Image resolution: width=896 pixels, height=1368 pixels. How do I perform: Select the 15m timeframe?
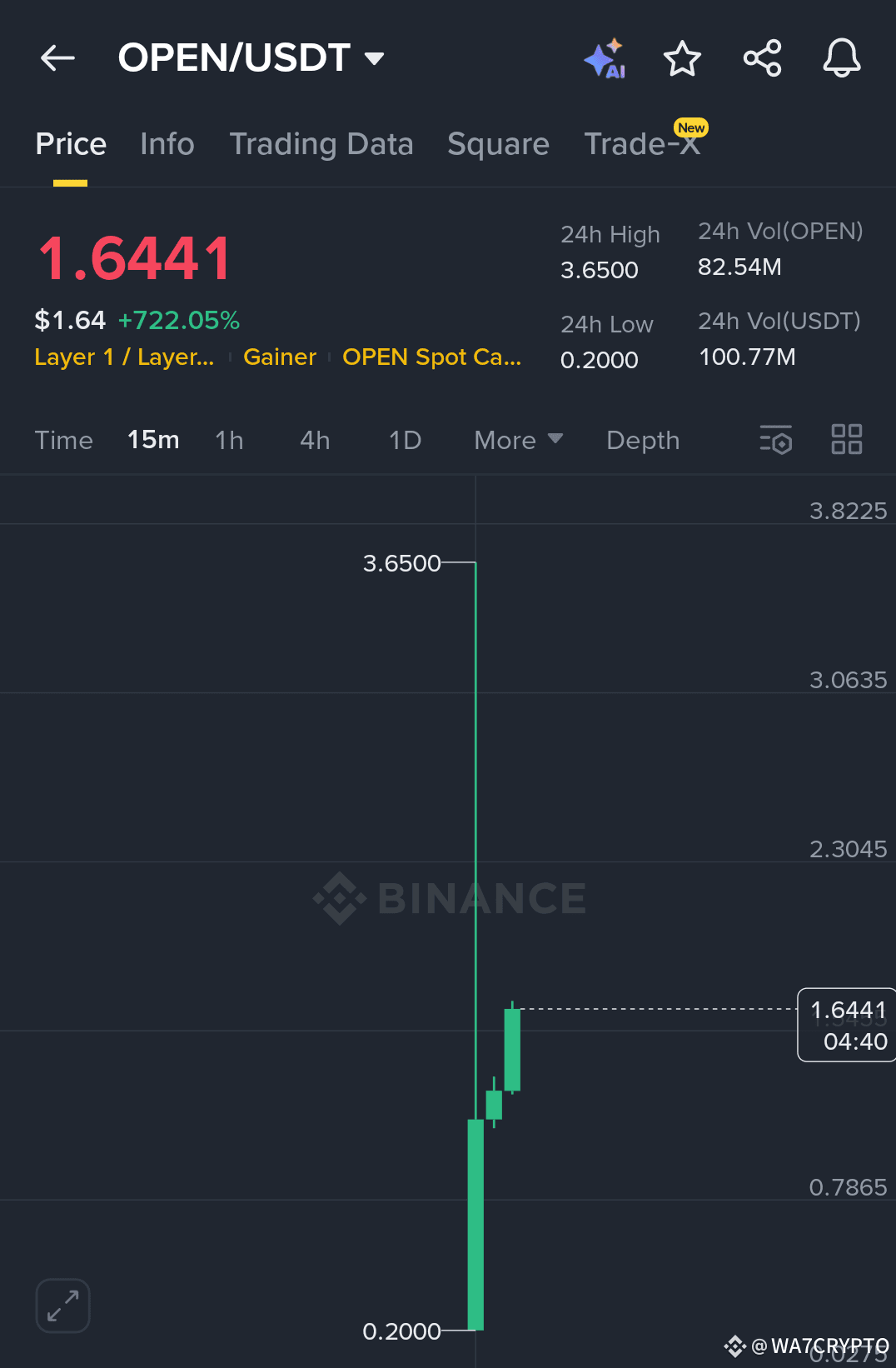[153, 440]
